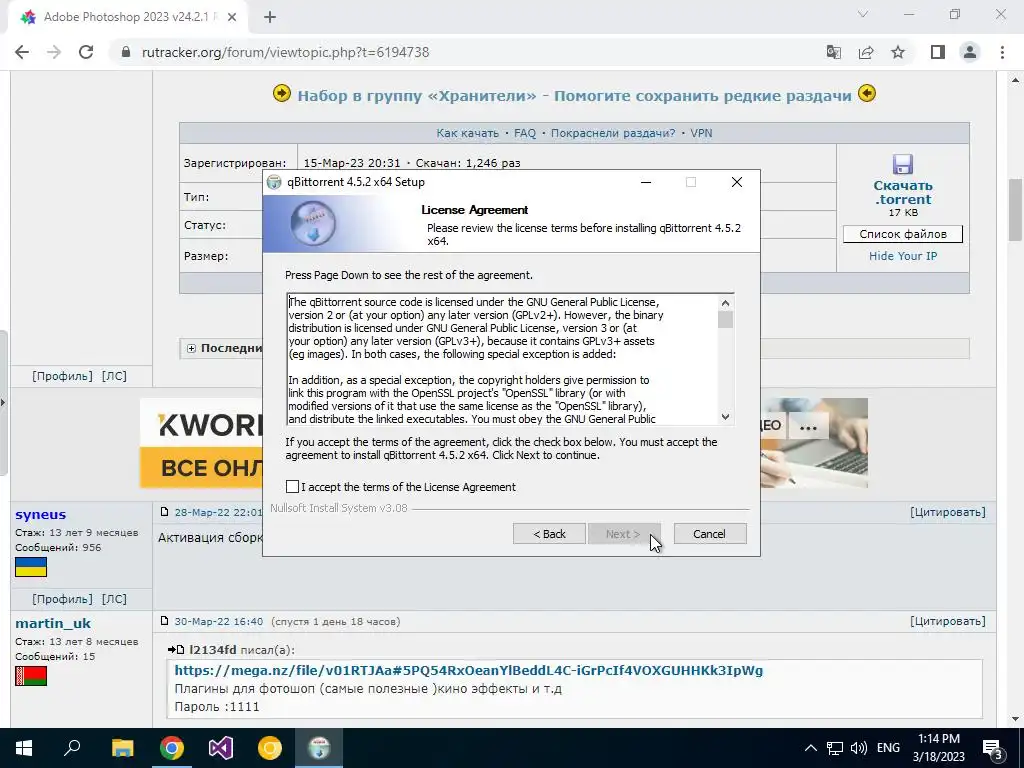Click the Back button in setup
Image resolution: width=1024 pixels, height=768 pixels.
549,534
